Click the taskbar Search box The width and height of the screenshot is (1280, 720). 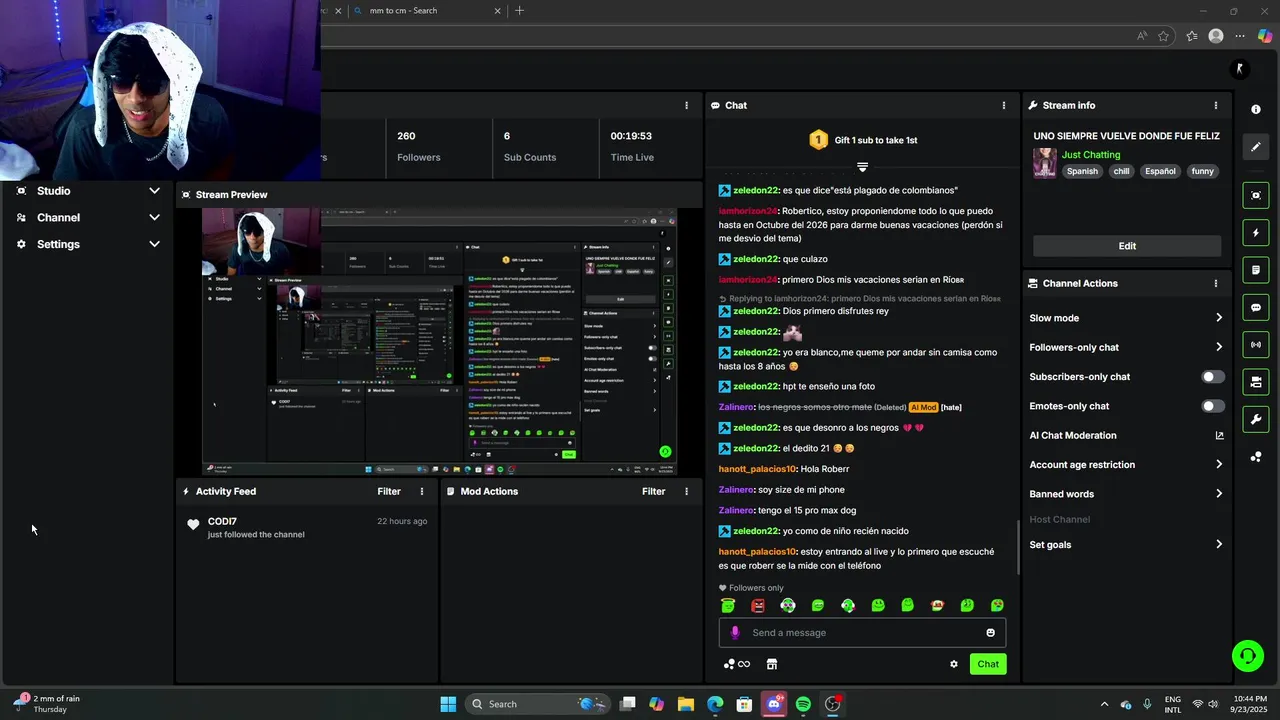pyautogui.click(x=539, y=704)
